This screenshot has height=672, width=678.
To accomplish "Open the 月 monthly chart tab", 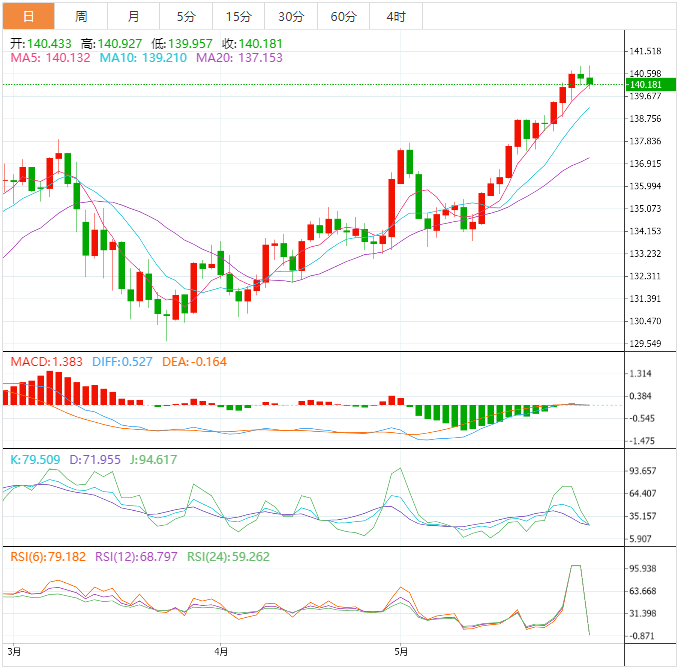I will [133, 16].
